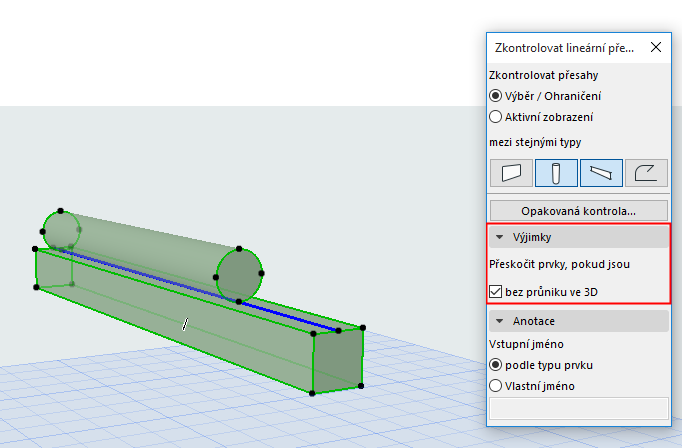Toggle the Wall element type icon
This screenshot has height=448, width=682.
click(511, 173)
